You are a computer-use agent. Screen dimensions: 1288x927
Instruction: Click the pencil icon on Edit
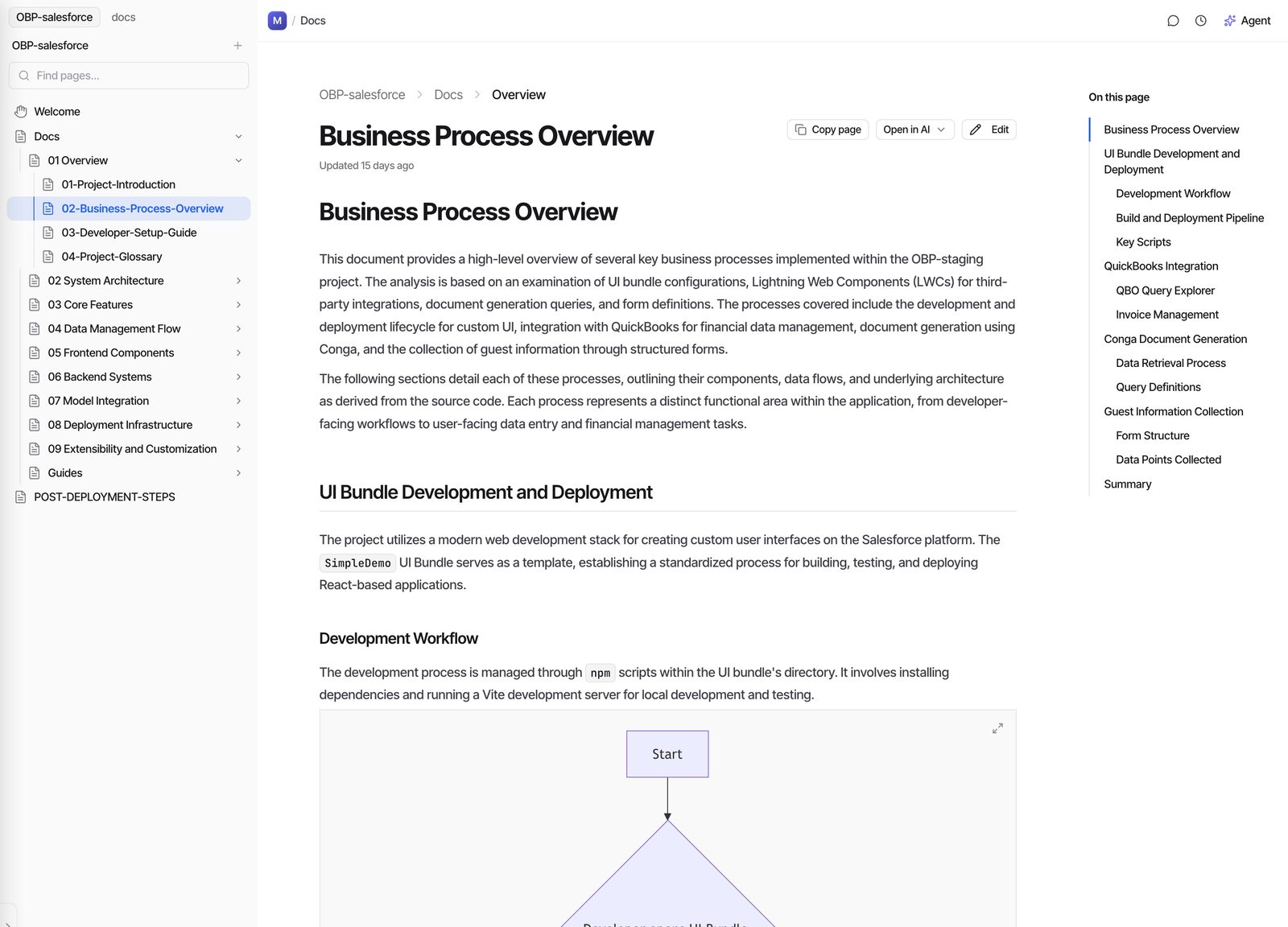976,130
